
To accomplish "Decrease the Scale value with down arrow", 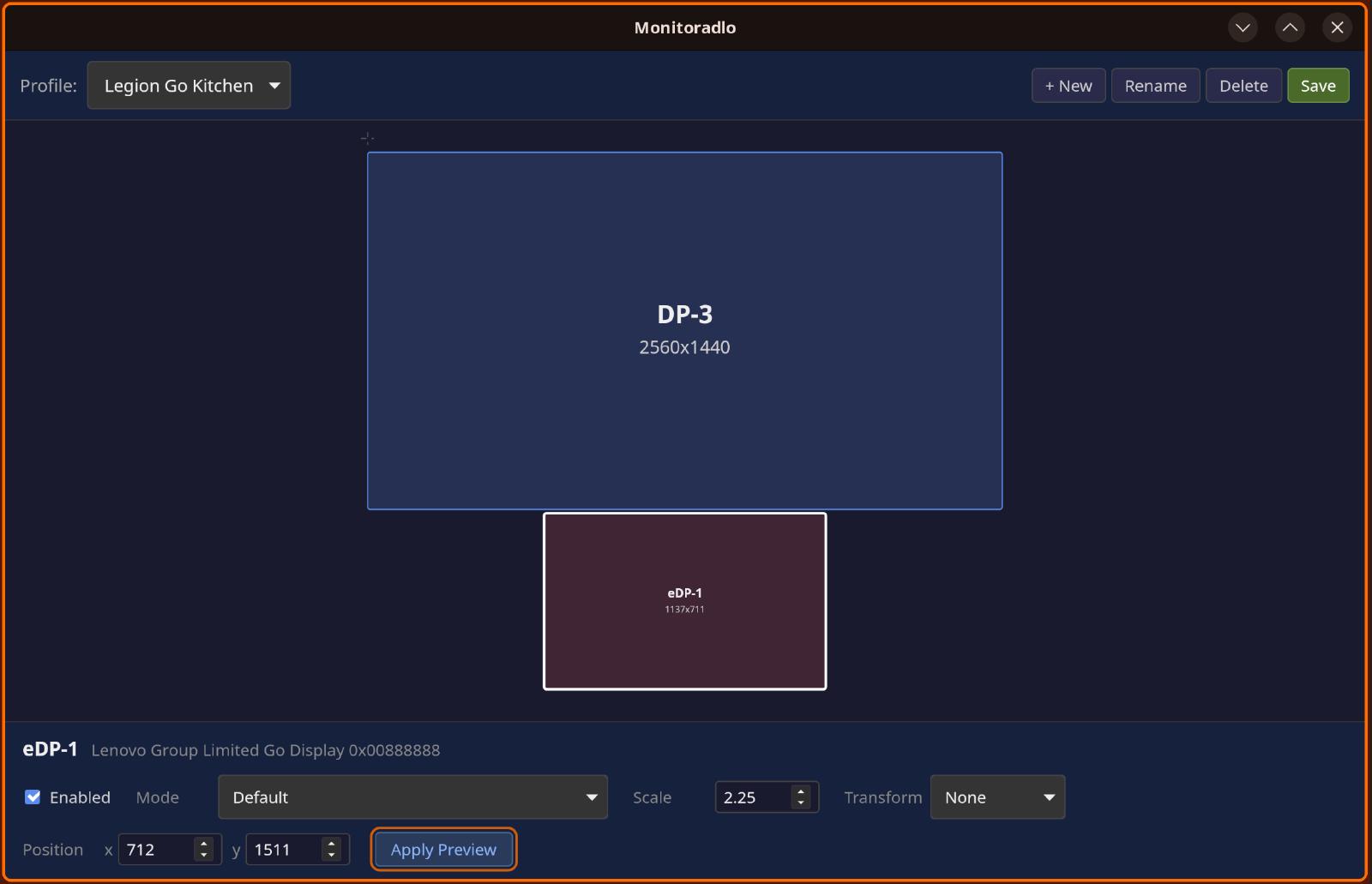I will coord(801,803).
